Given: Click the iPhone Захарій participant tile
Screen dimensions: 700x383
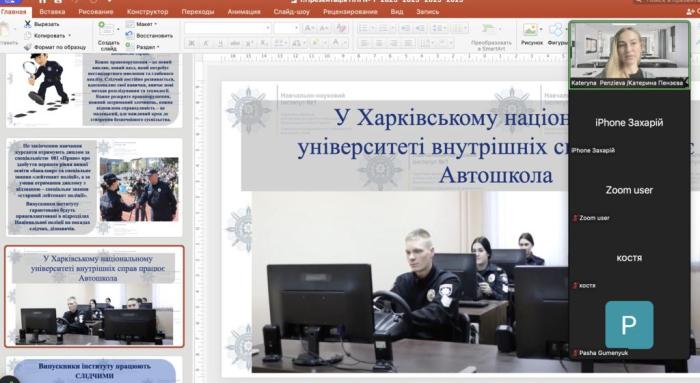Looking at the screenshot, I should click(x=629, y=122).
